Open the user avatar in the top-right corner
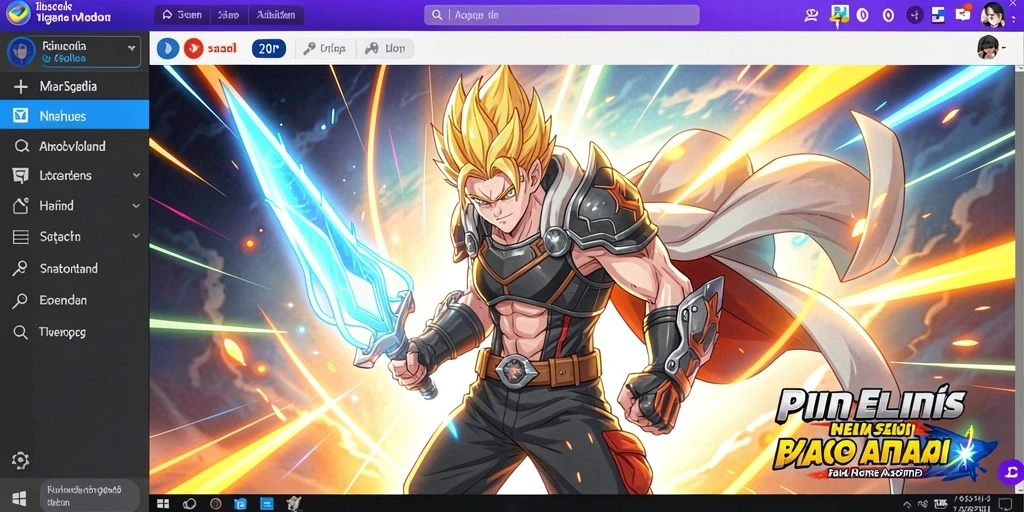This screenshot has width=1024, height=512. 993,14
